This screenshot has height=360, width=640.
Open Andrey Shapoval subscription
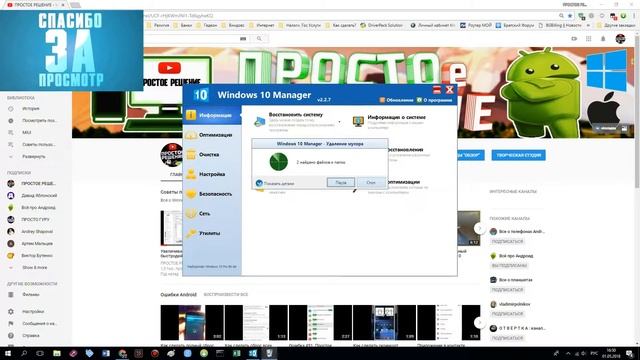pyautogui.click(x=37, y=231)
